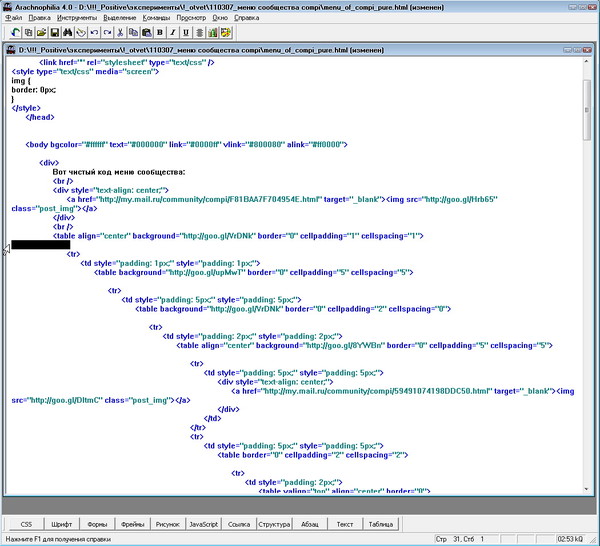Click the "</head>" closing tag line

click(40, 117)
